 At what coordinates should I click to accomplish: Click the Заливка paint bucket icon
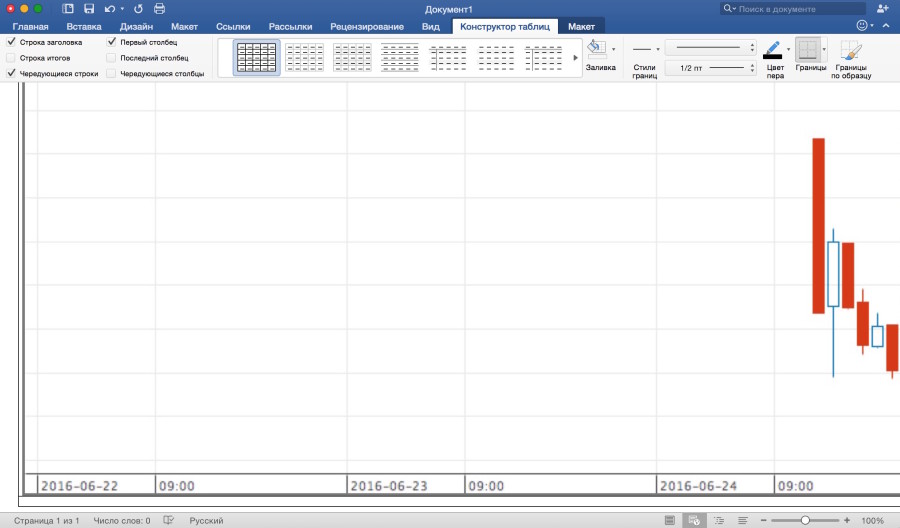(x=596, y=49)
